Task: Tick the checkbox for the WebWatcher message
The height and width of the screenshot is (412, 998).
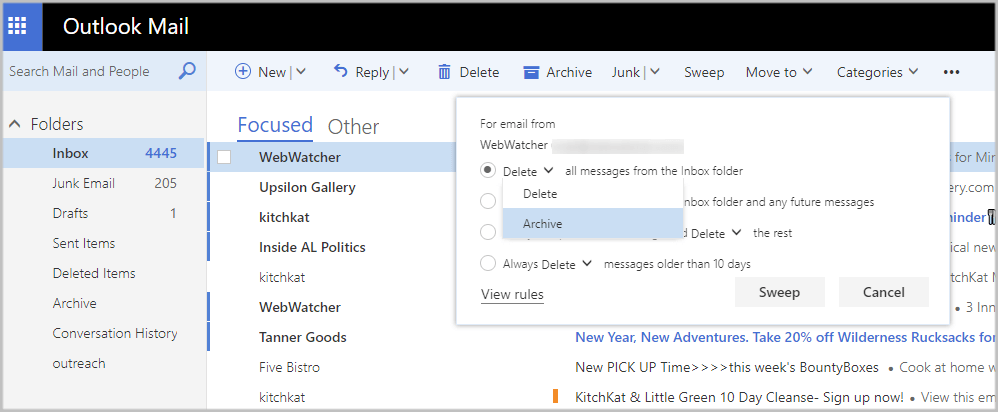Action: pos(224,157)
